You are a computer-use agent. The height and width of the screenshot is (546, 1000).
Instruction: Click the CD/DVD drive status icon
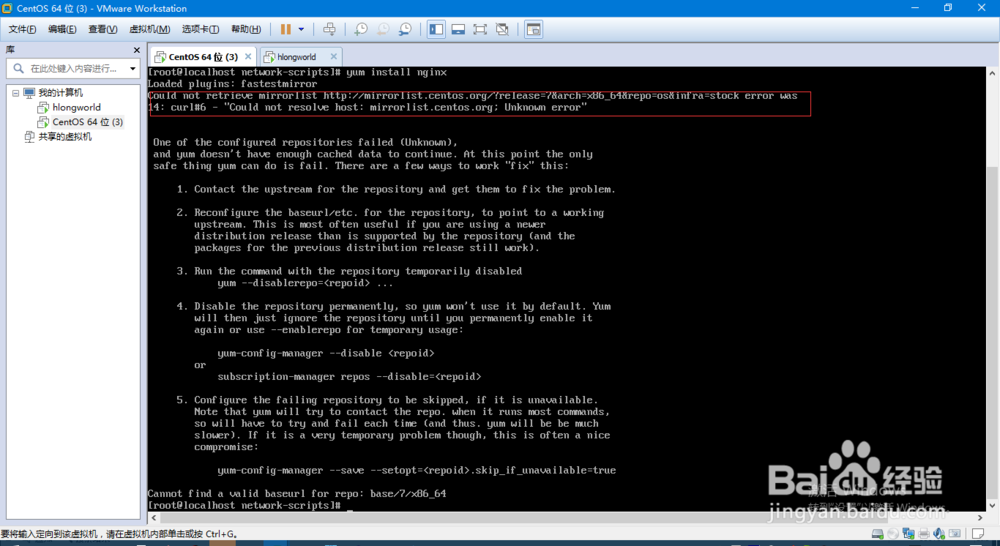tap(893, 534)
